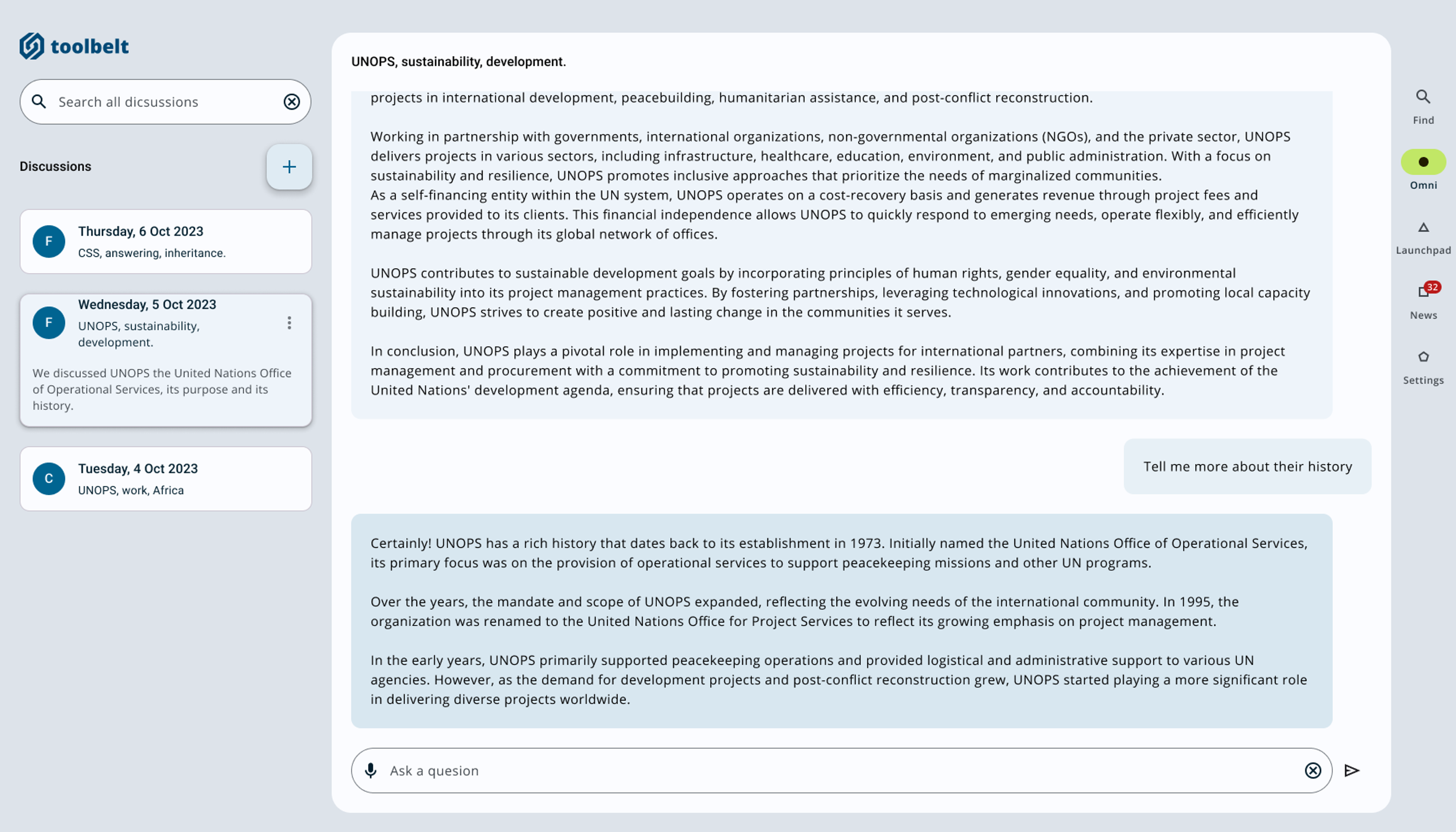
Task: Click the microphone icon in input
Action: point(370,770)
